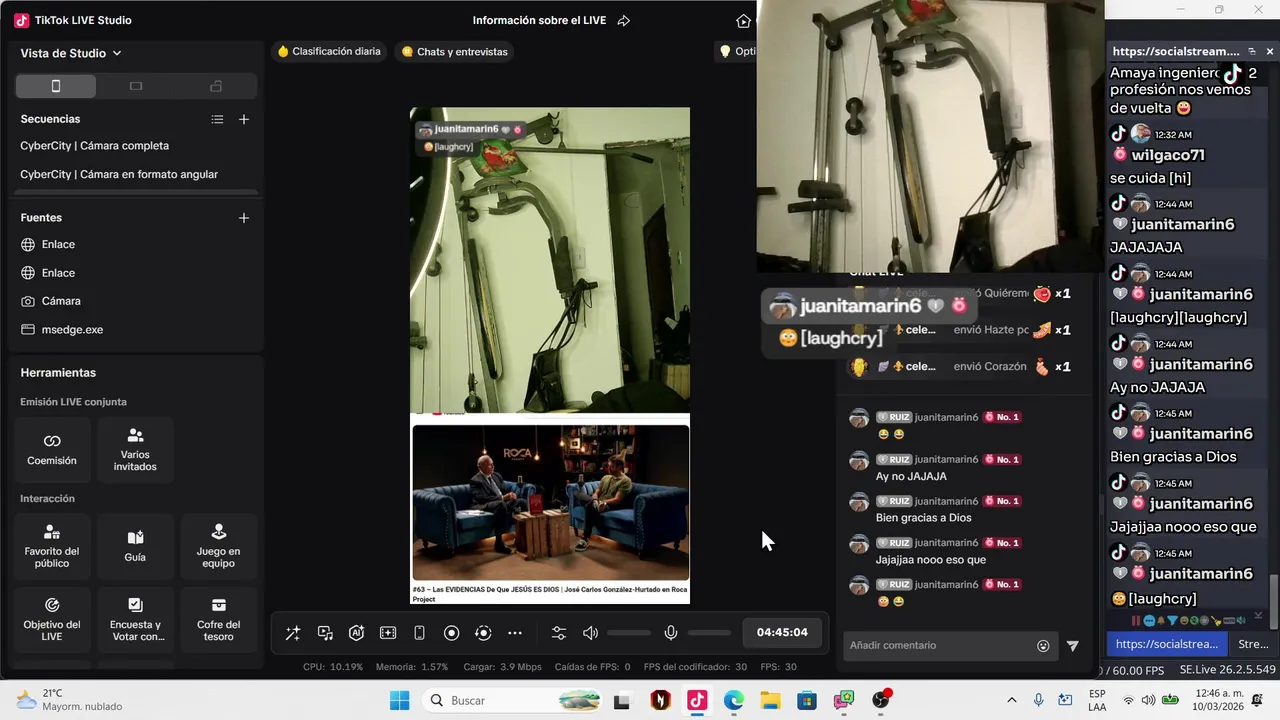Click wilgaco71 username in social stream chat
1280x720 pixels.
(x=1168, y=155)
